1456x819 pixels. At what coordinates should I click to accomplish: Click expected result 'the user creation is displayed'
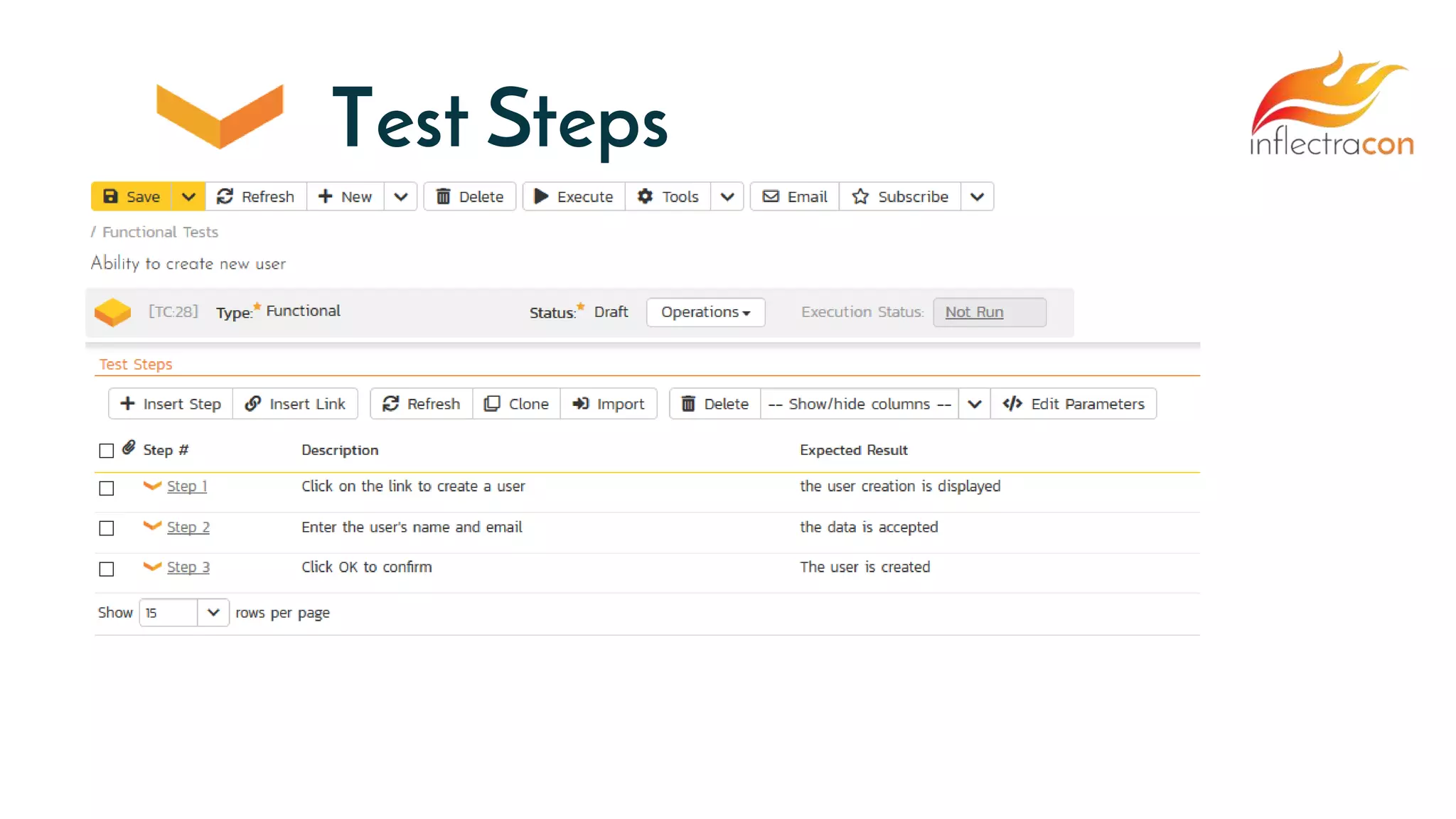[x=900, y=486]
